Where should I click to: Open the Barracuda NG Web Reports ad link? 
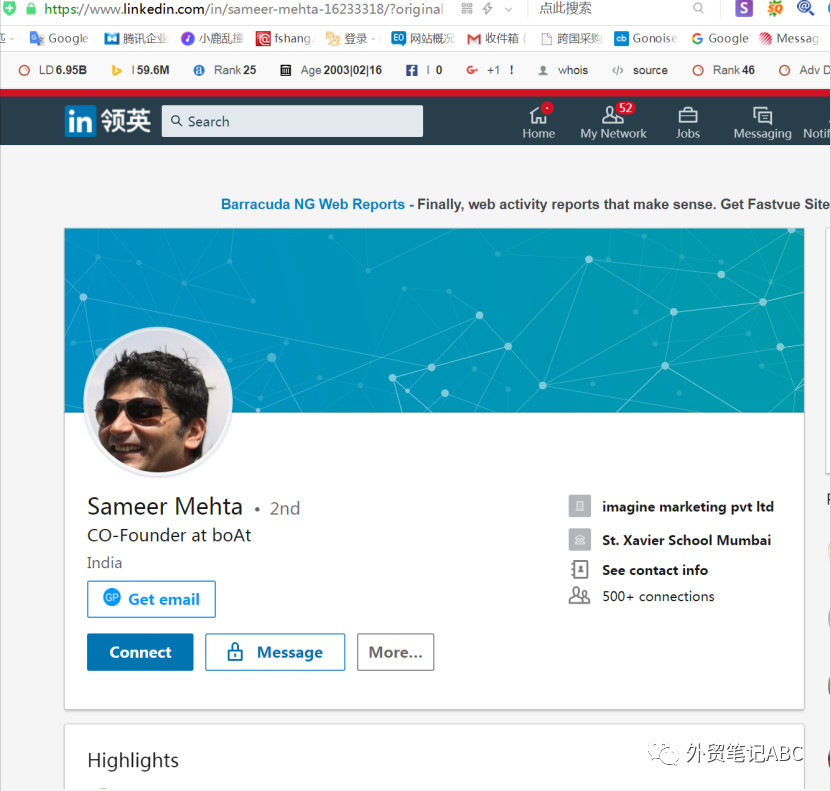tap(313, 204)
